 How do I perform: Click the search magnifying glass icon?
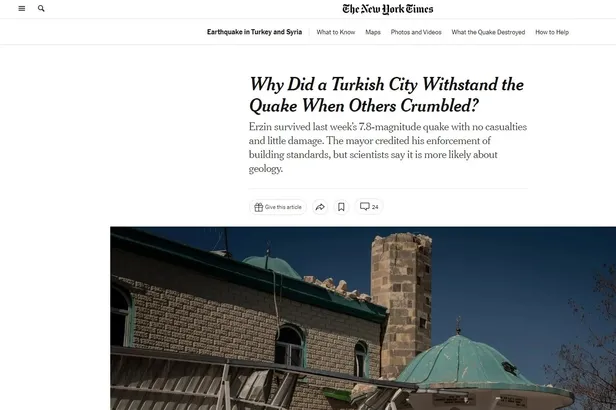[x=41, y=9]
